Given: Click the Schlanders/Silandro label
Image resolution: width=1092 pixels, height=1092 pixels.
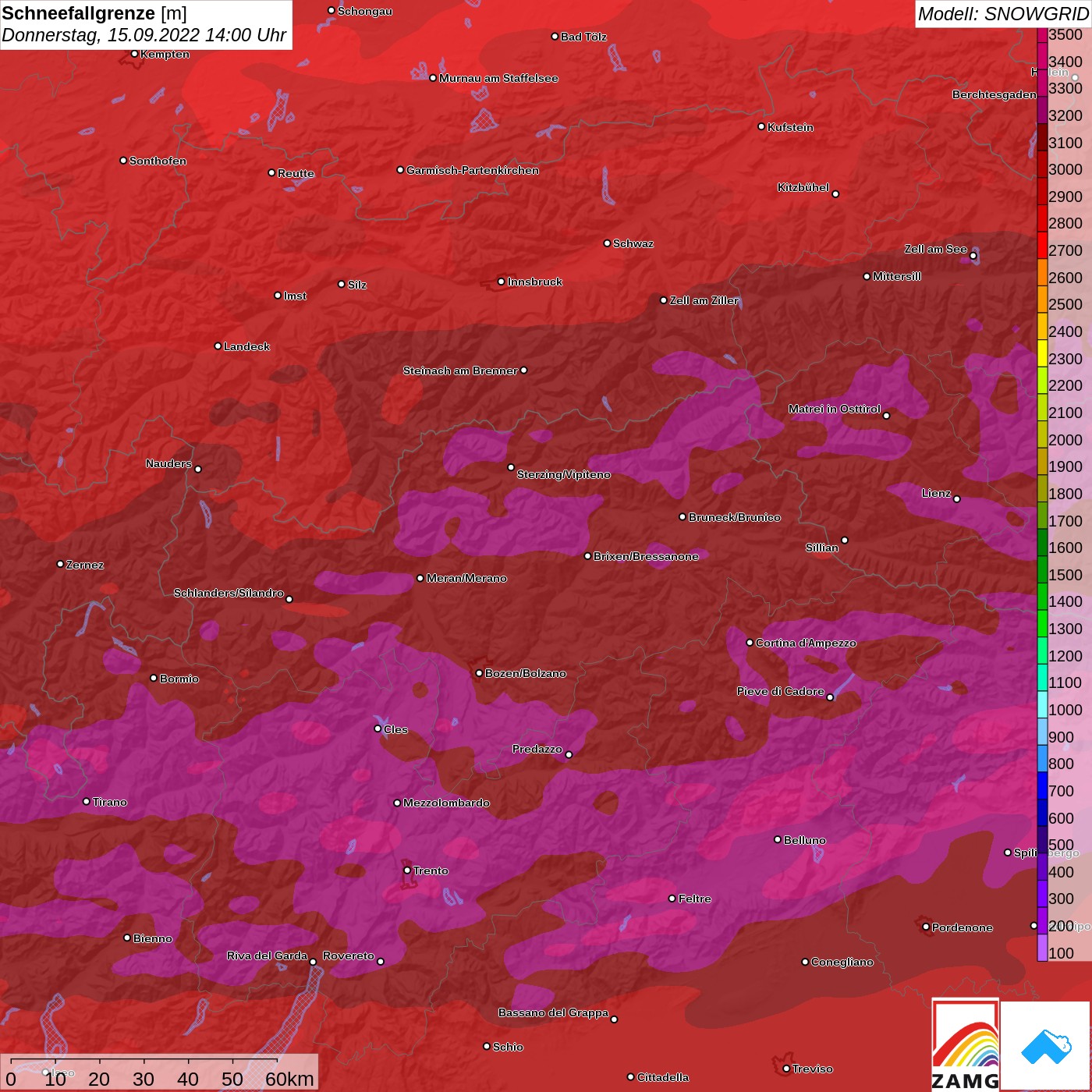Looking at the screenshot, I should (229, 593).
